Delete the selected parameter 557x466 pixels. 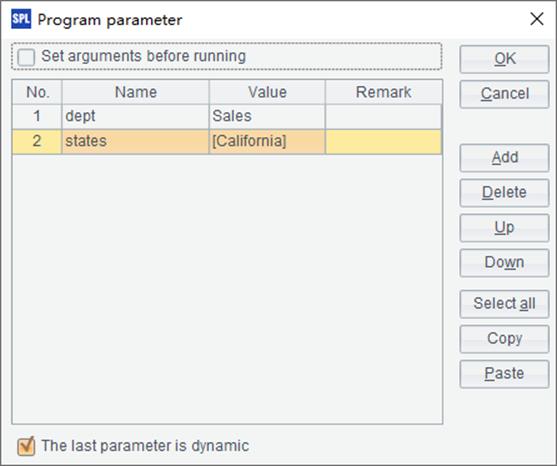[504, 193]
